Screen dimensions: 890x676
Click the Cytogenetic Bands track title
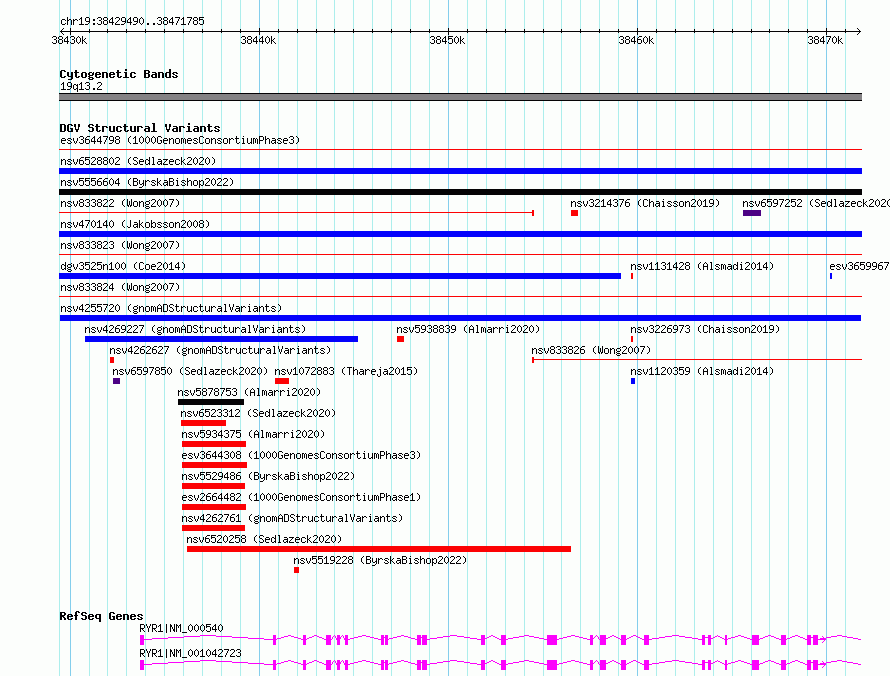click(x=119, y=74)
